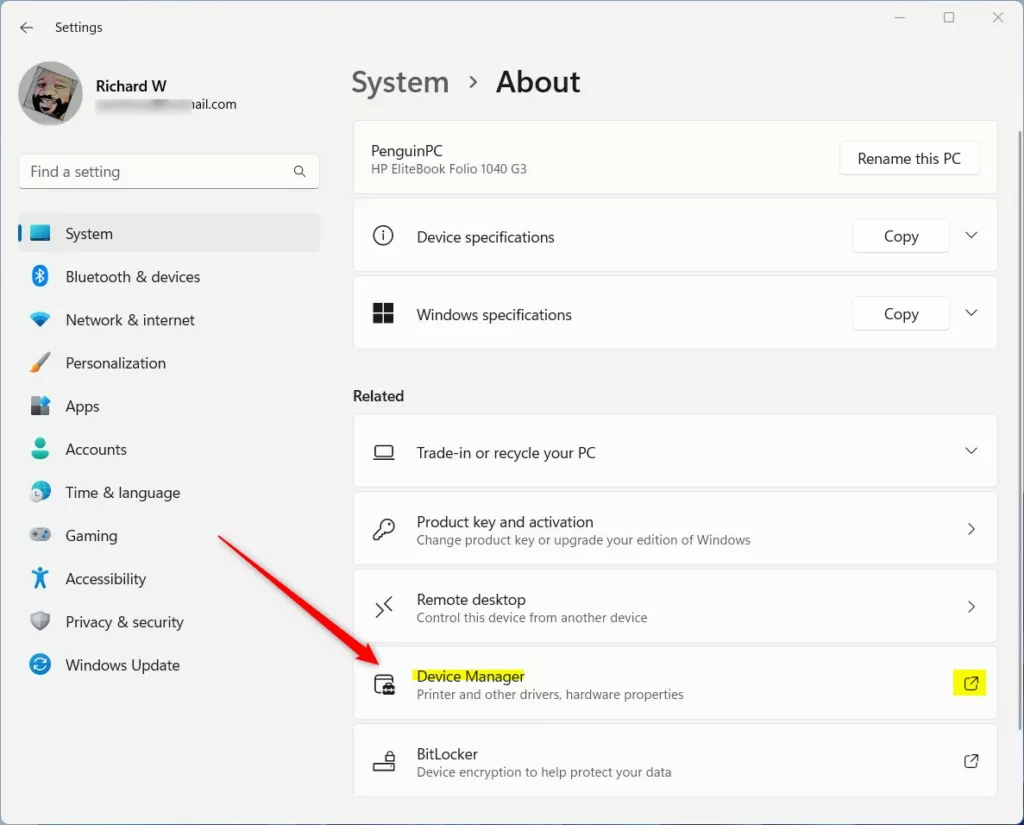Viewport: 1024px width, 825px height.
Task: Click the search magnifier icon
Action: pyautogui.click(x=299, y=172)
